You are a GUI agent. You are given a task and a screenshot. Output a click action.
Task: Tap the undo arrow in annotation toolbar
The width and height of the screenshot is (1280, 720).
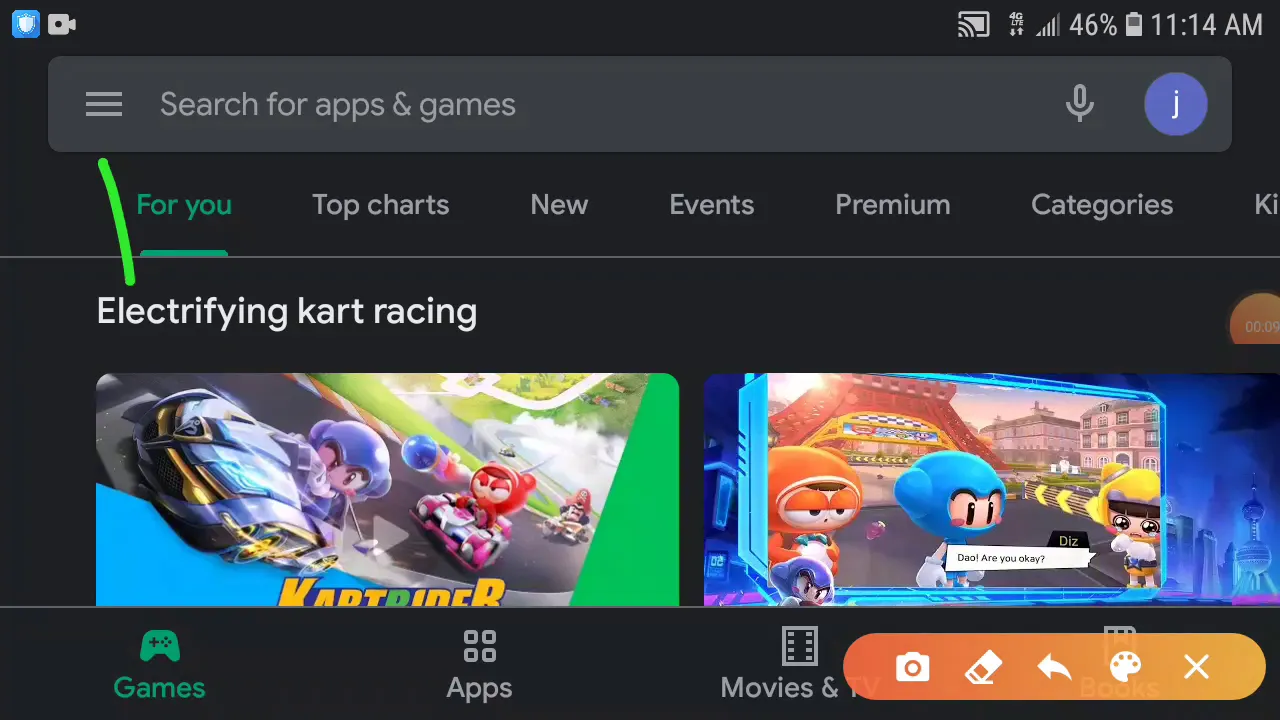coord(1054,667)
